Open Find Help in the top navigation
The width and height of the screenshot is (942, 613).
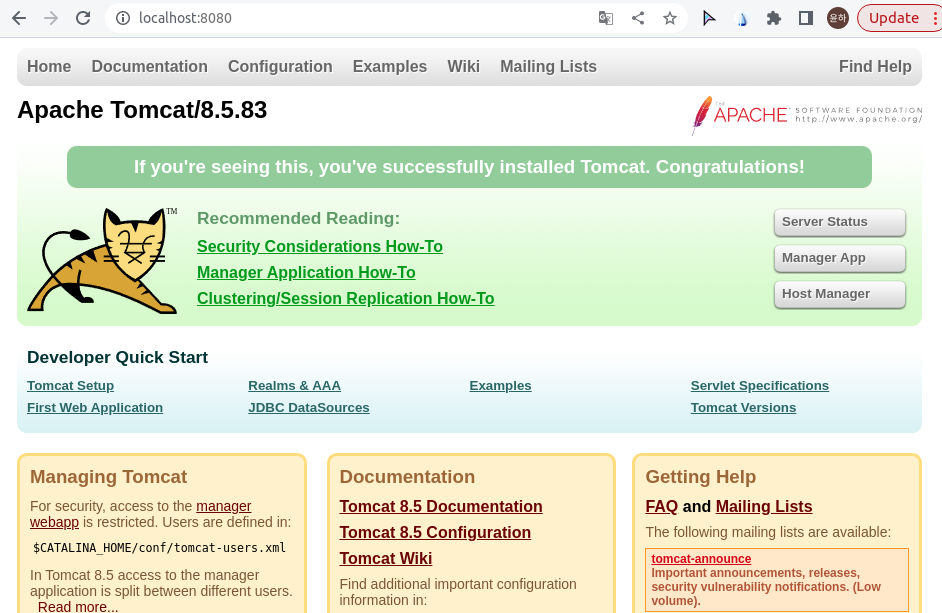pyautogui.click(x=875, y=66)
